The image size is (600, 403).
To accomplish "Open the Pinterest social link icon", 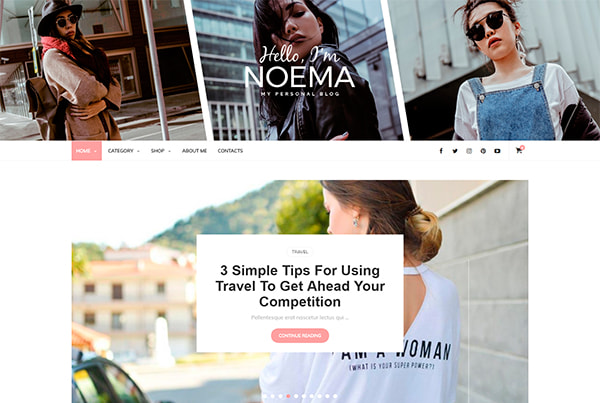I will [x=483, y=151].
